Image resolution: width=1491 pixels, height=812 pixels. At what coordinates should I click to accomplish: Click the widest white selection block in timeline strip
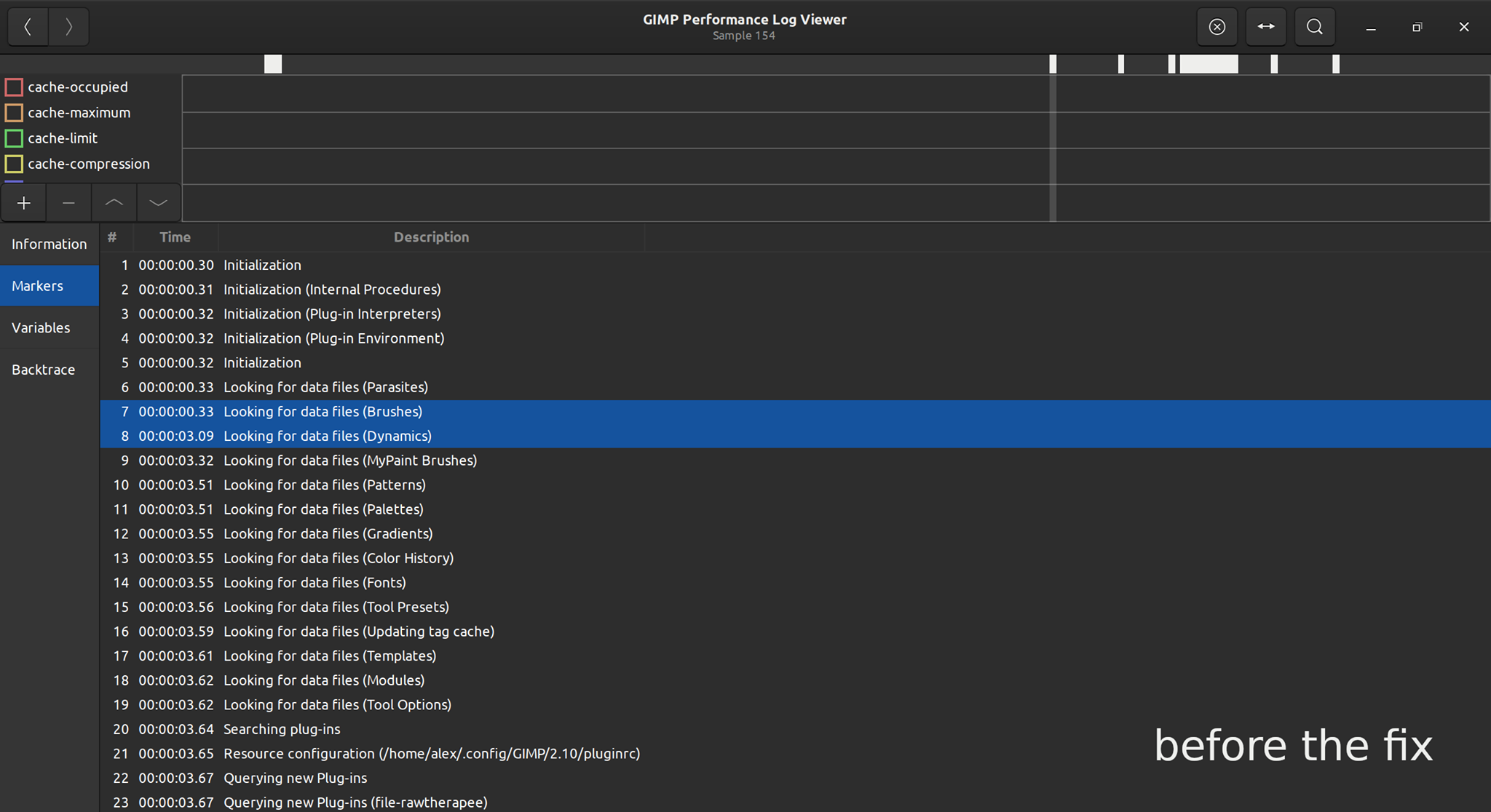(x=1209, y=64)
